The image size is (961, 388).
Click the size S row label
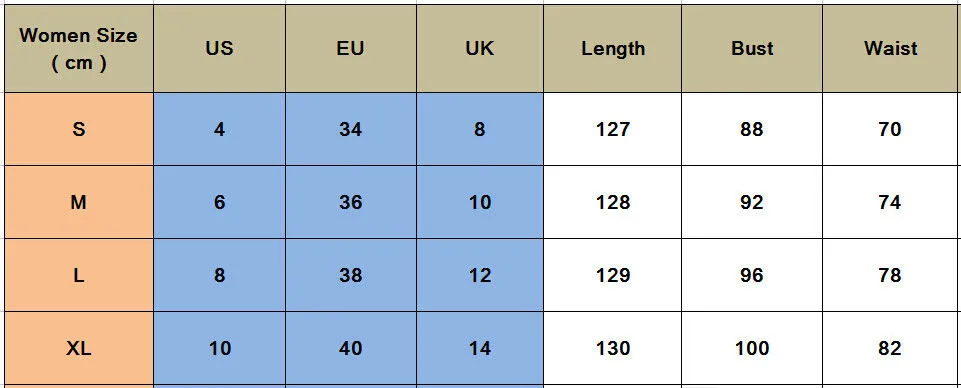(x=78, y=129)
